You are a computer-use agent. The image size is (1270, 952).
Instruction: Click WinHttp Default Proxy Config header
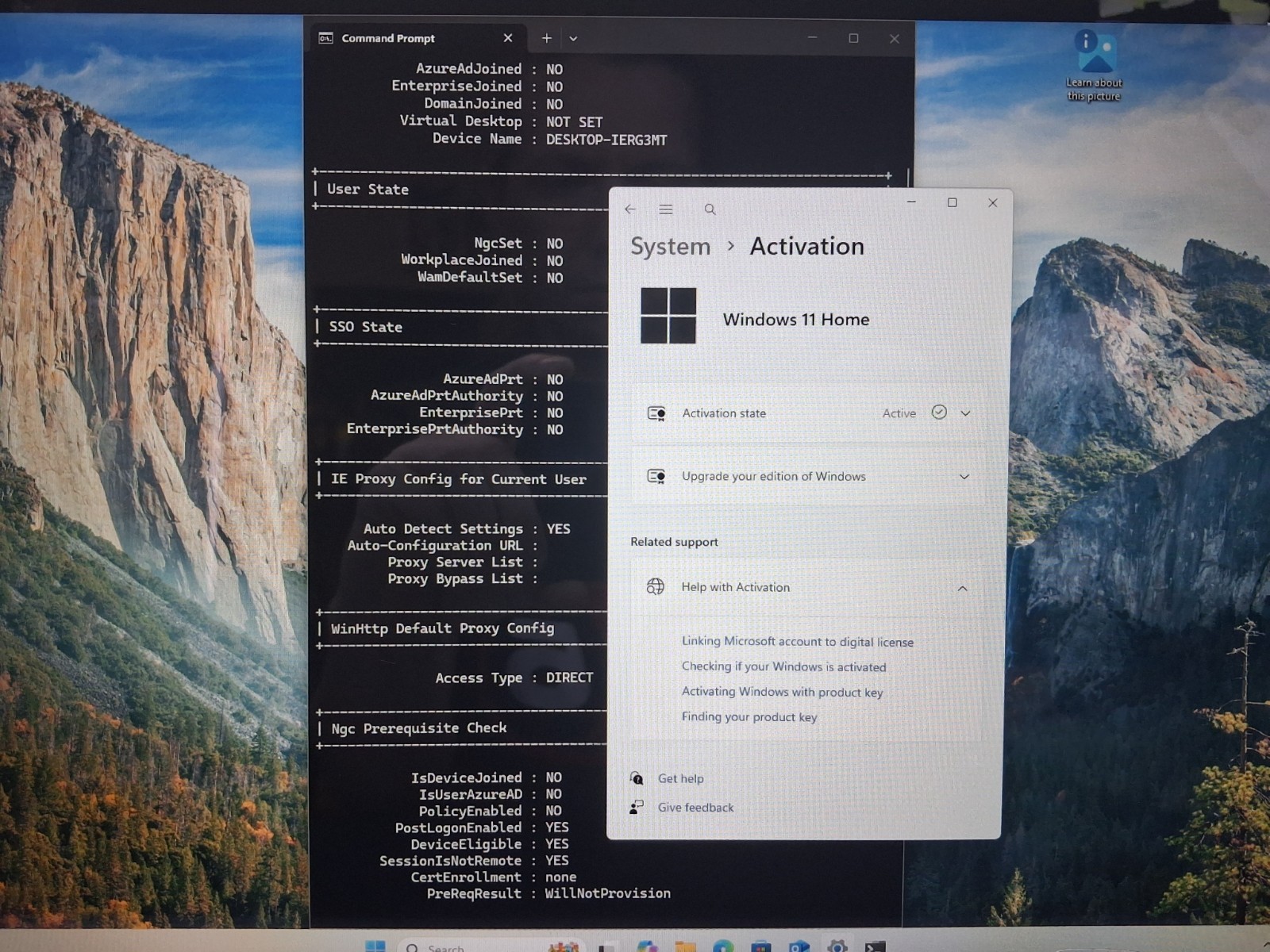tap(442, 628)
